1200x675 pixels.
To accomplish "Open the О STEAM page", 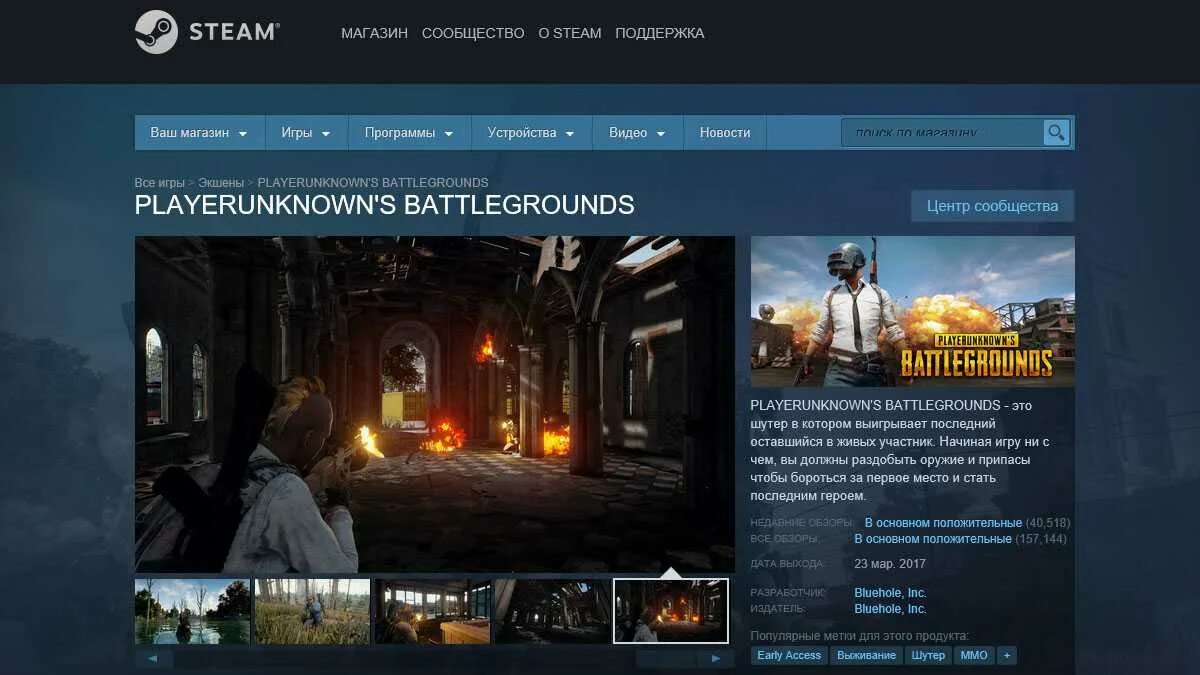I will coord(570,33).
